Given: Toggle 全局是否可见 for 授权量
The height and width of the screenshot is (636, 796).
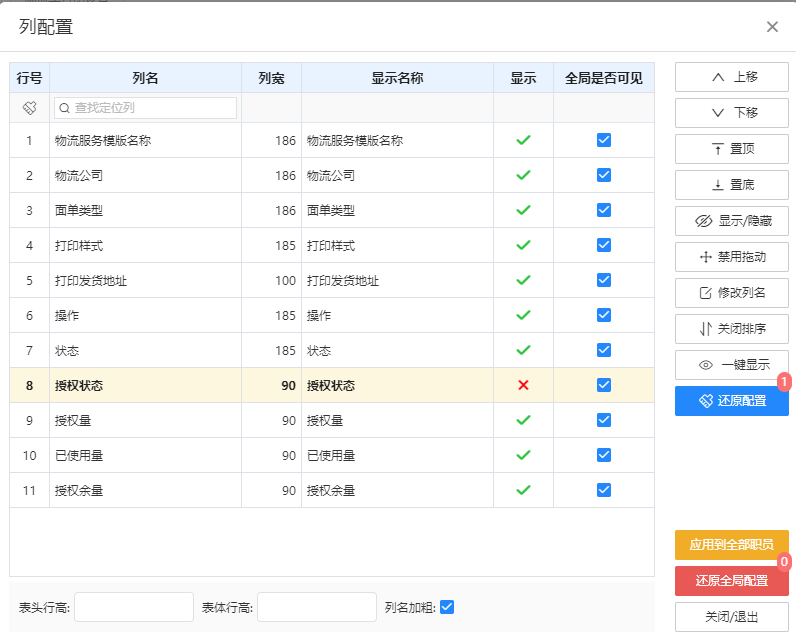Looking at the screenshot, I should pos(604,420).
